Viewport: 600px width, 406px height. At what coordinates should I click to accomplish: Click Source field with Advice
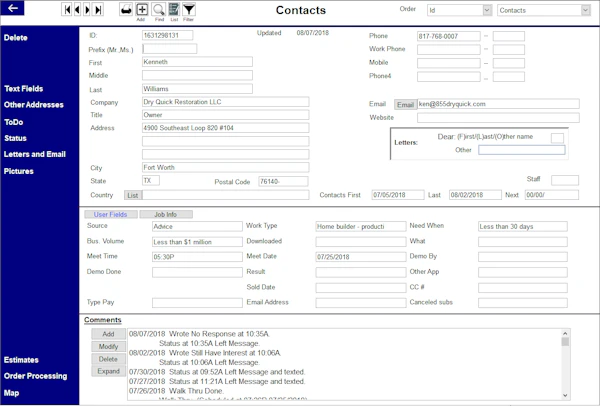197,227
